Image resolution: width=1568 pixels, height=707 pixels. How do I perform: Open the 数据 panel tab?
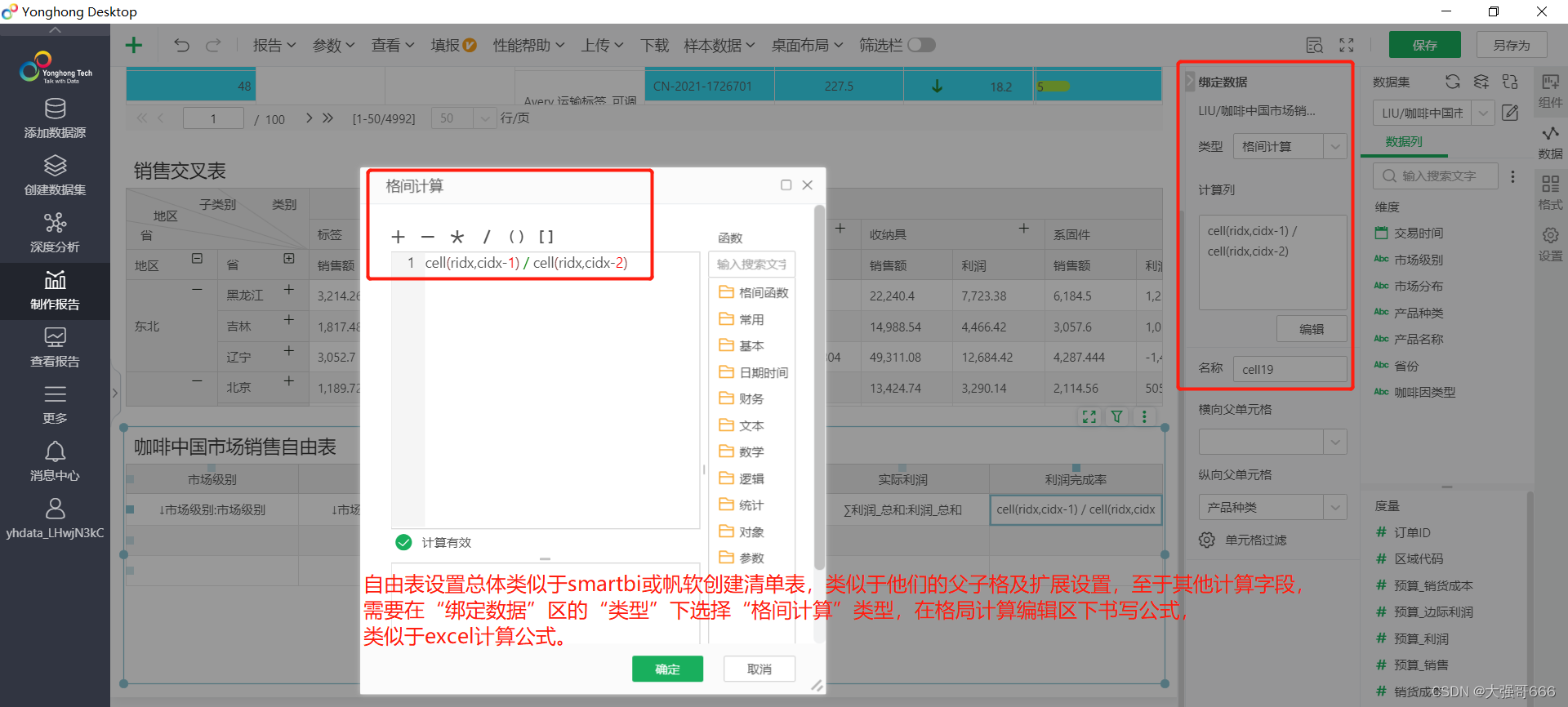click(1550, 142)
